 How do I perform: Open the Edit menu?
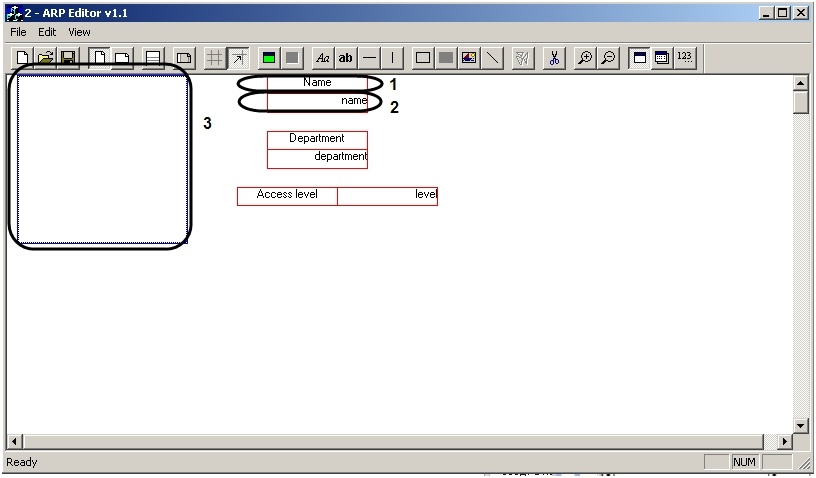tap(47, 32)
